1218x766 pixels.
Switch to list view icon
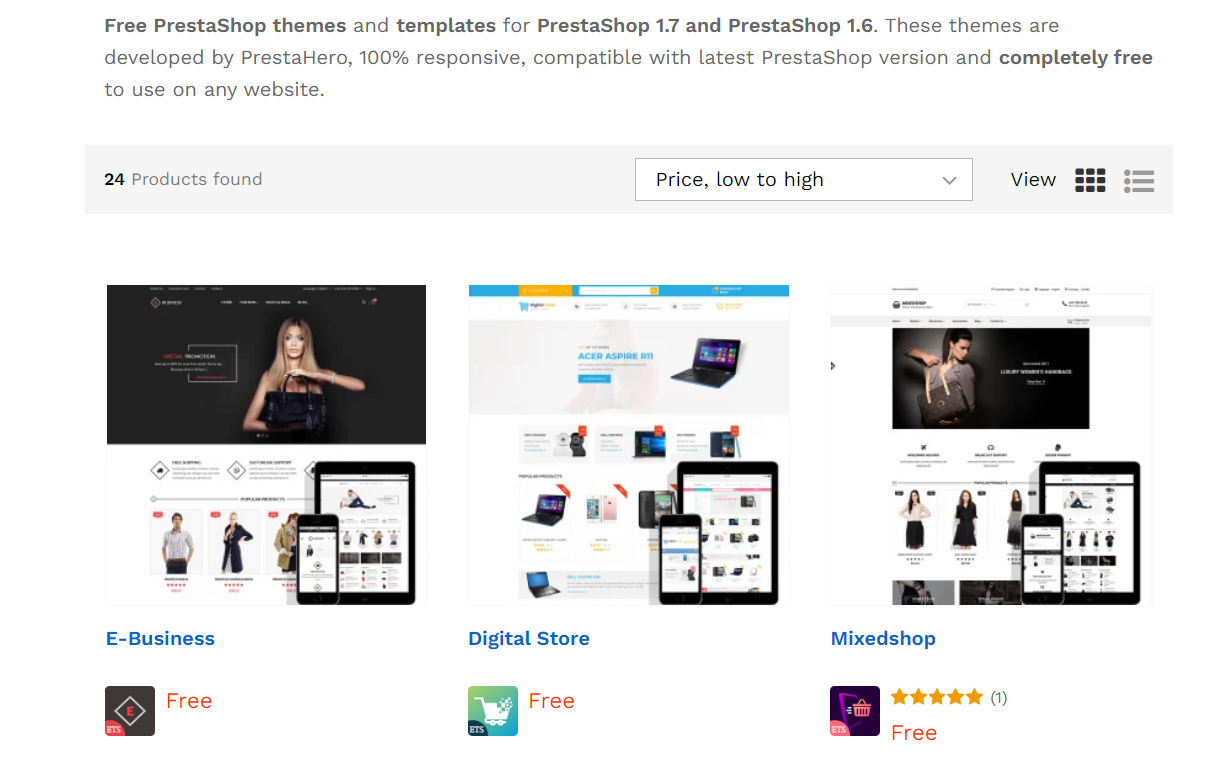tap(1138, 180)
